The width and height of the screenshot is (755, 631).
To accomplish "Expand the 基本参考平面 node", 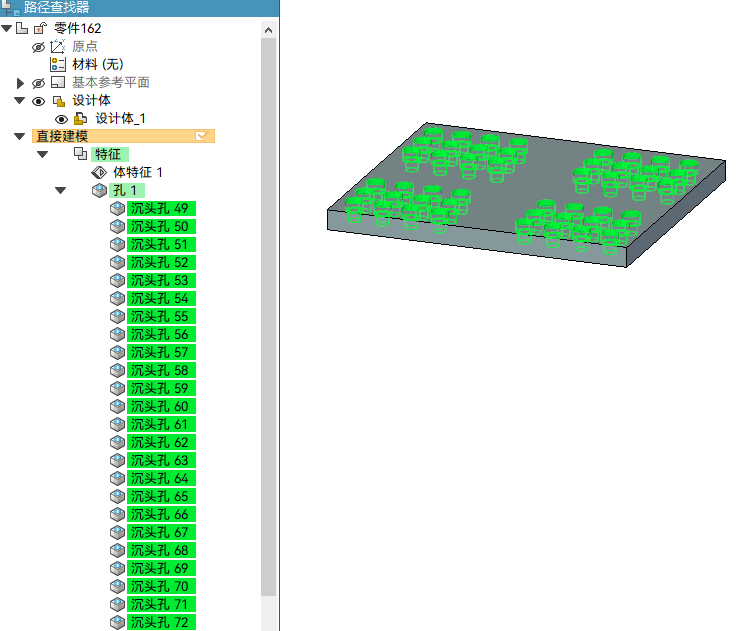I will (20, 83).
